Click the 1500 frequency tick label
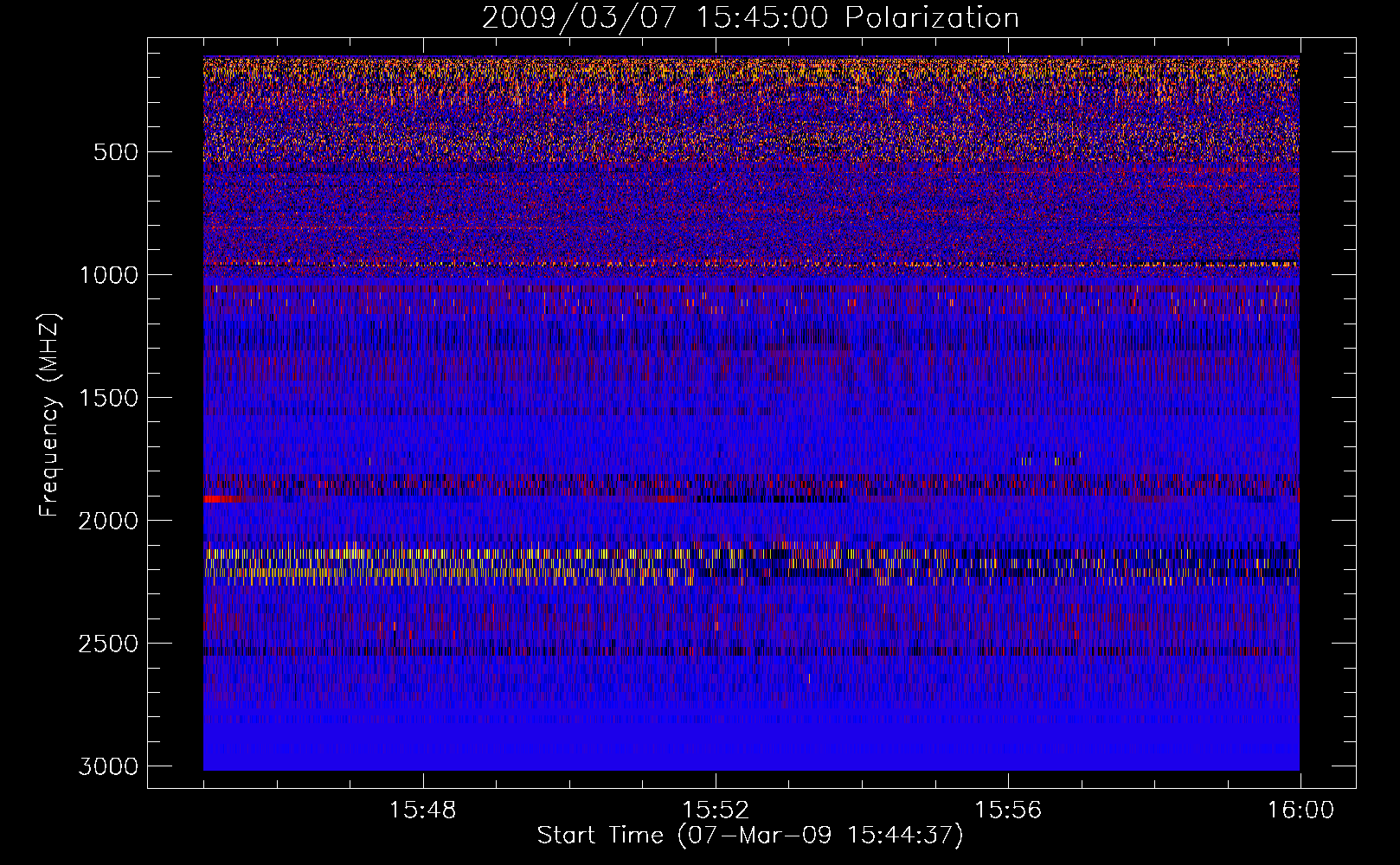Viewport: 1400px width, 865px height. pos(108,398)
